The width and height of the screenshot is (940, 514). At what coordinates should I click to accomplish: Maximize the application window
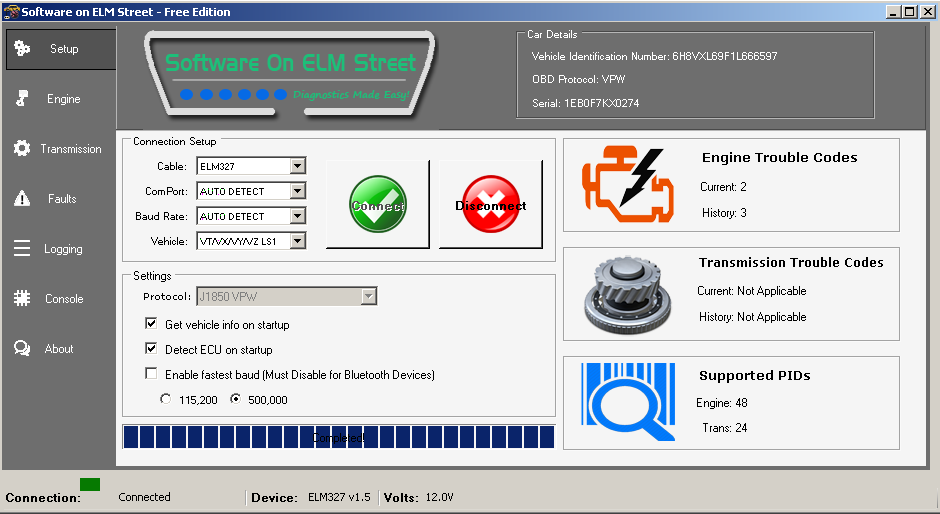tap(909, 11)
